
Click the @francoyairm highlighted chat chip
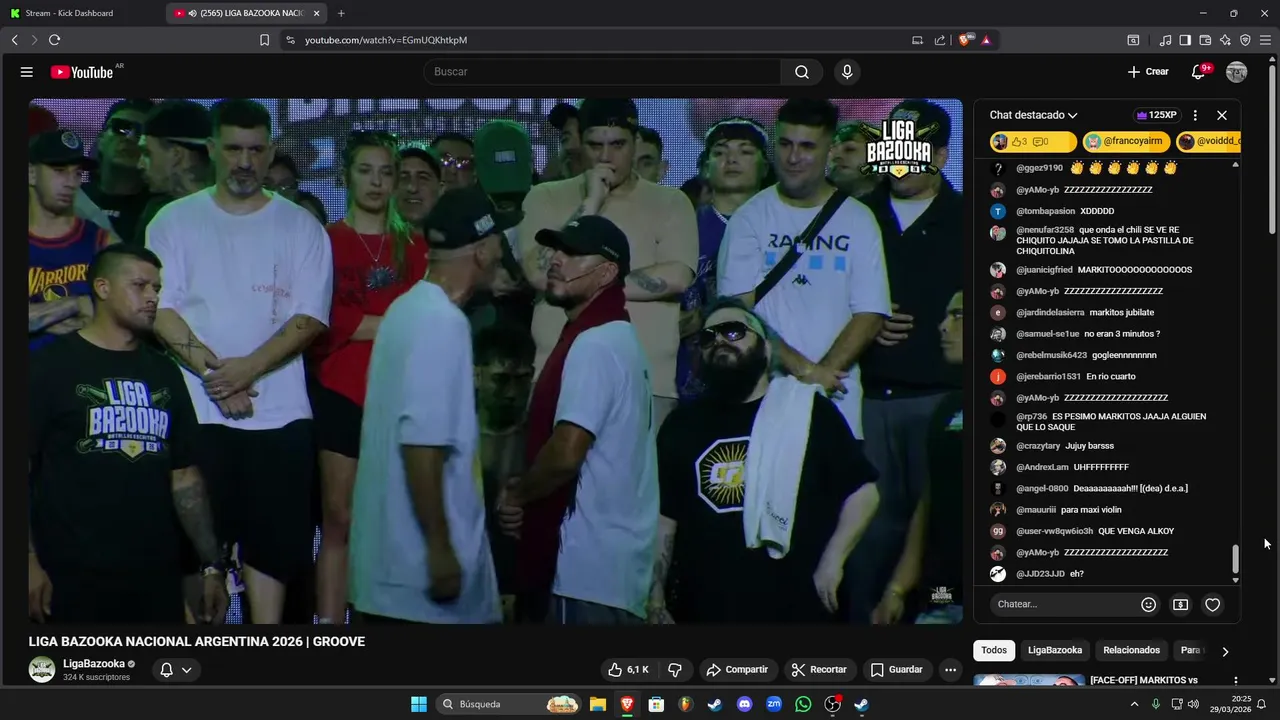point(1126,142)
